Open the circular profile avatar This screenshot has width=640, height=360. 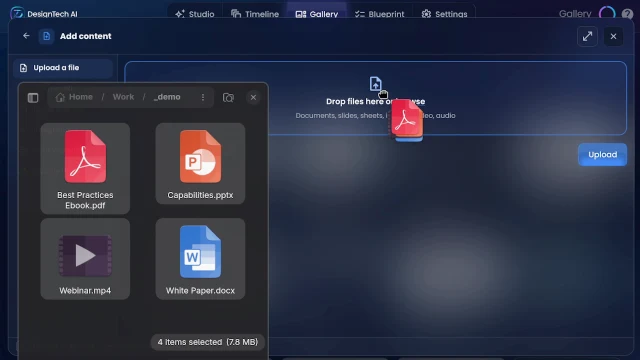(x=607, y=14)
